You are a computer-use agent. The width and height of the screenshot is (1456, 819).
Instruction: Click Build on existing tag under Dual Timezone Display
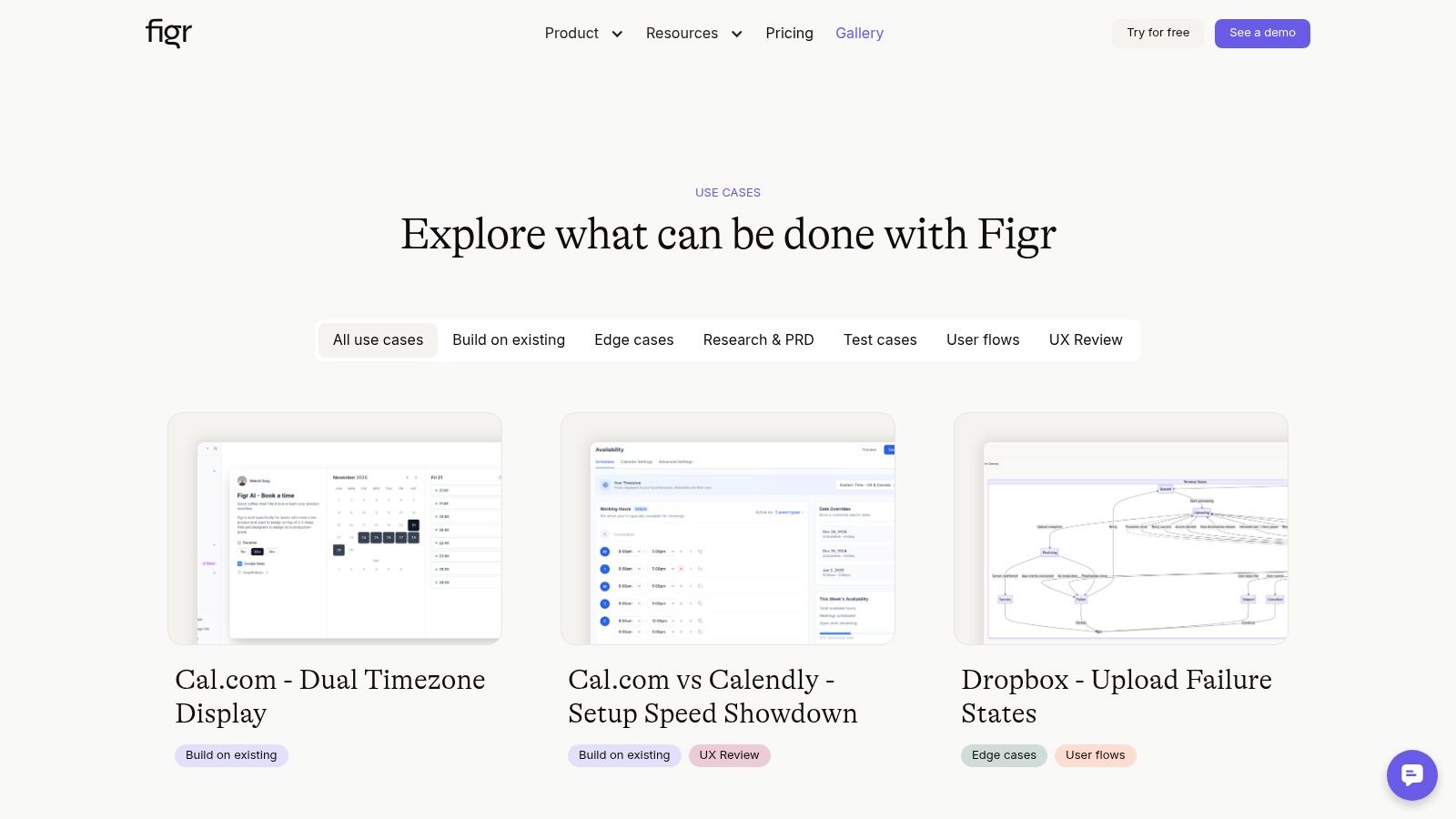click(x=231, y=755)
